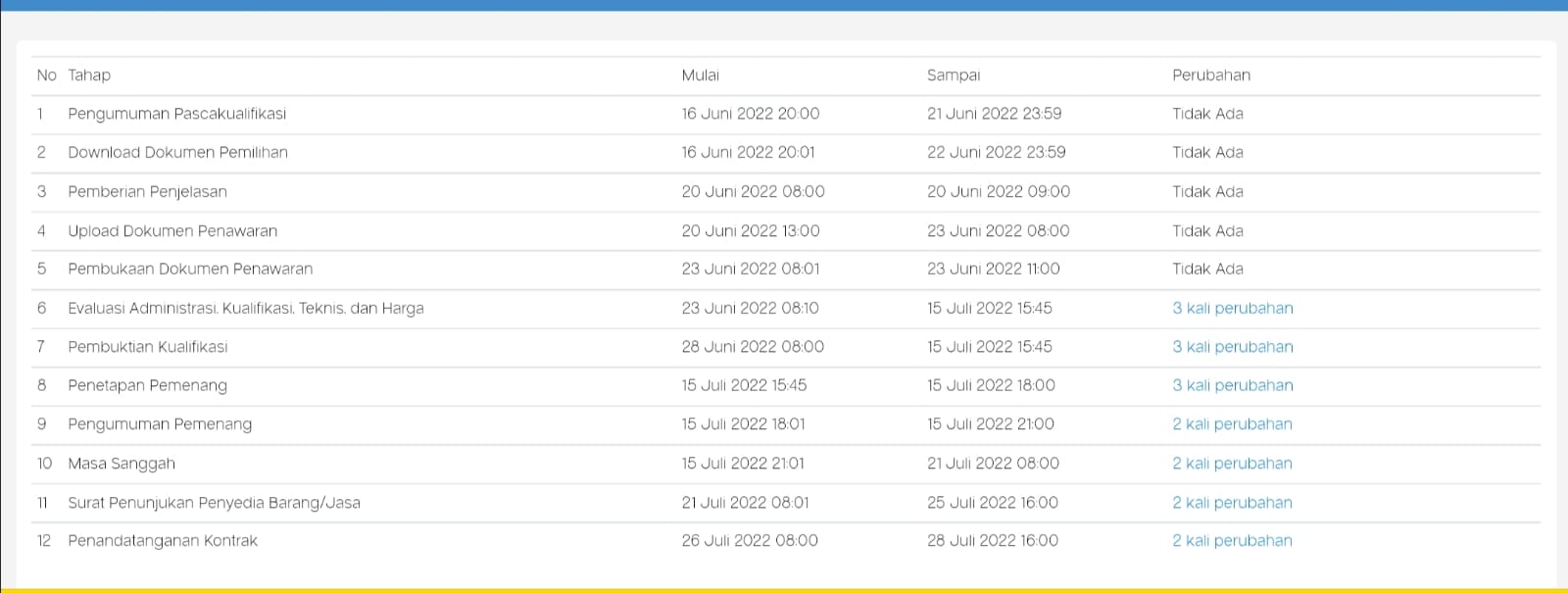The width and height of the screenshot is (1568, 593).
Task: Click 'Upload Dokumen Penawaran' stage text
Action: pyautogui.click(x=172, y=231)
